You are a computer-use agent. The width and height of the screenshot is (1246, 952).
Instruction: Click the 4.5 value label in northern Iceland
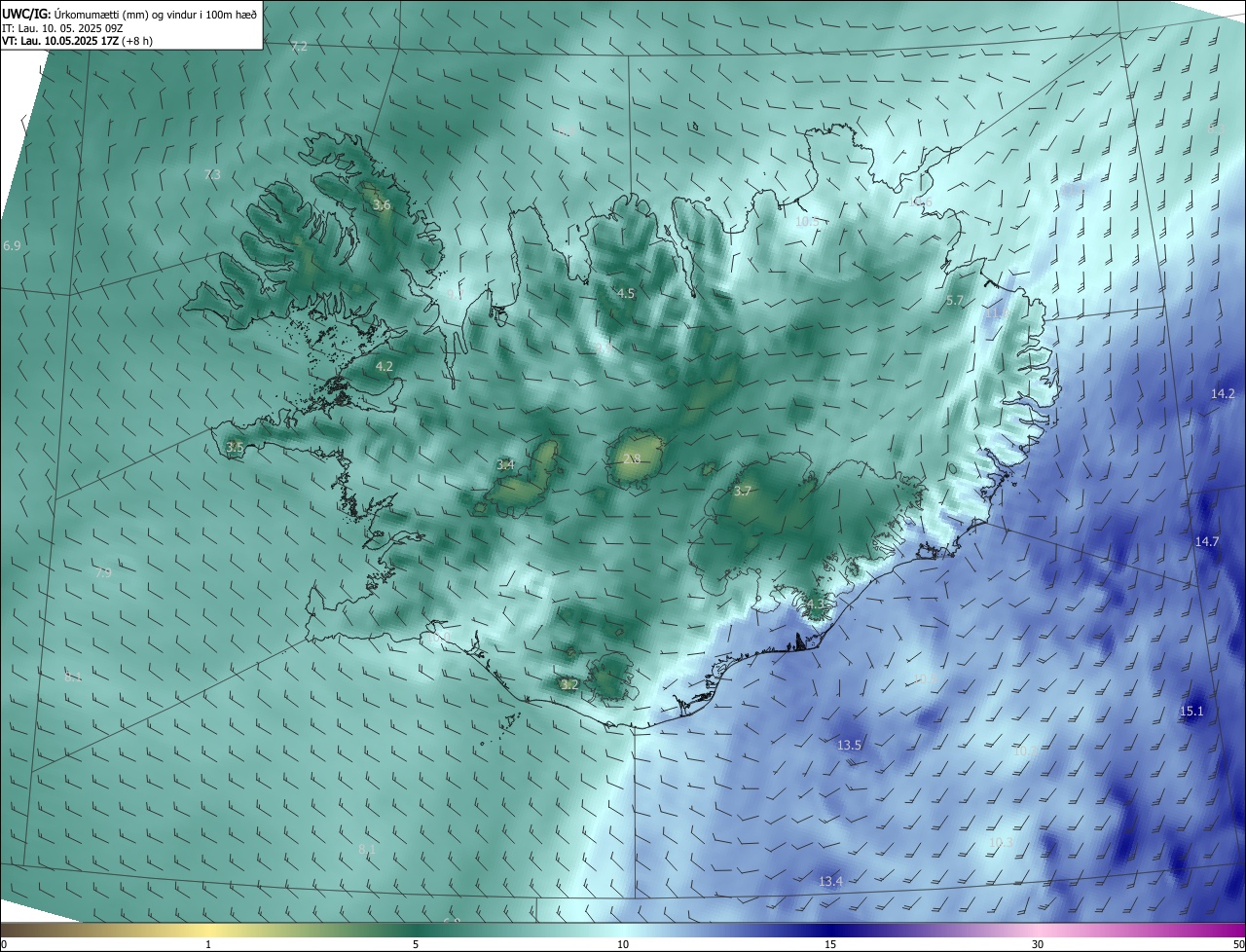click(626, 293)
